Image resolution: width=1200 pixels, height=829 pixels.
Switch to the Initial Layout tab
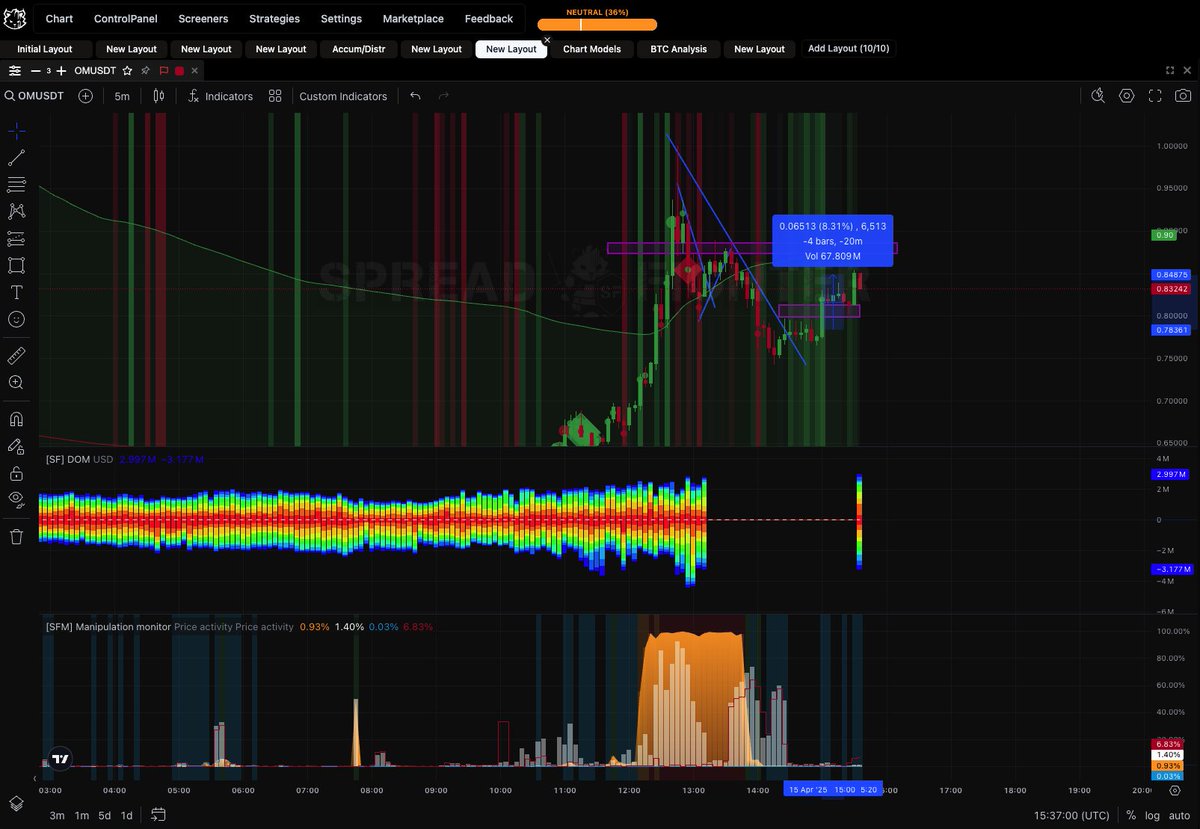pos(45,49)
